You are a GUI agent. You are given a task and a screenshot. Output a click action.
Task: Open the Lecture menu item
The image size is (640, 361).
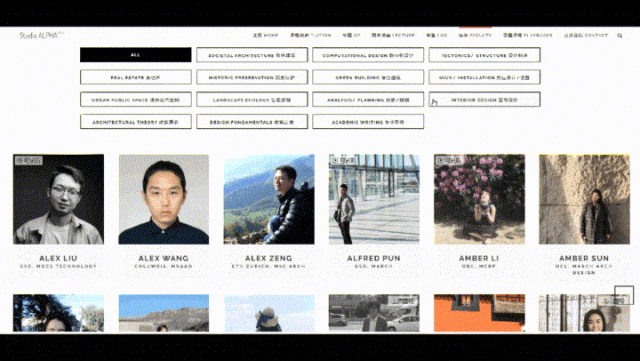(x=393, y=36)
